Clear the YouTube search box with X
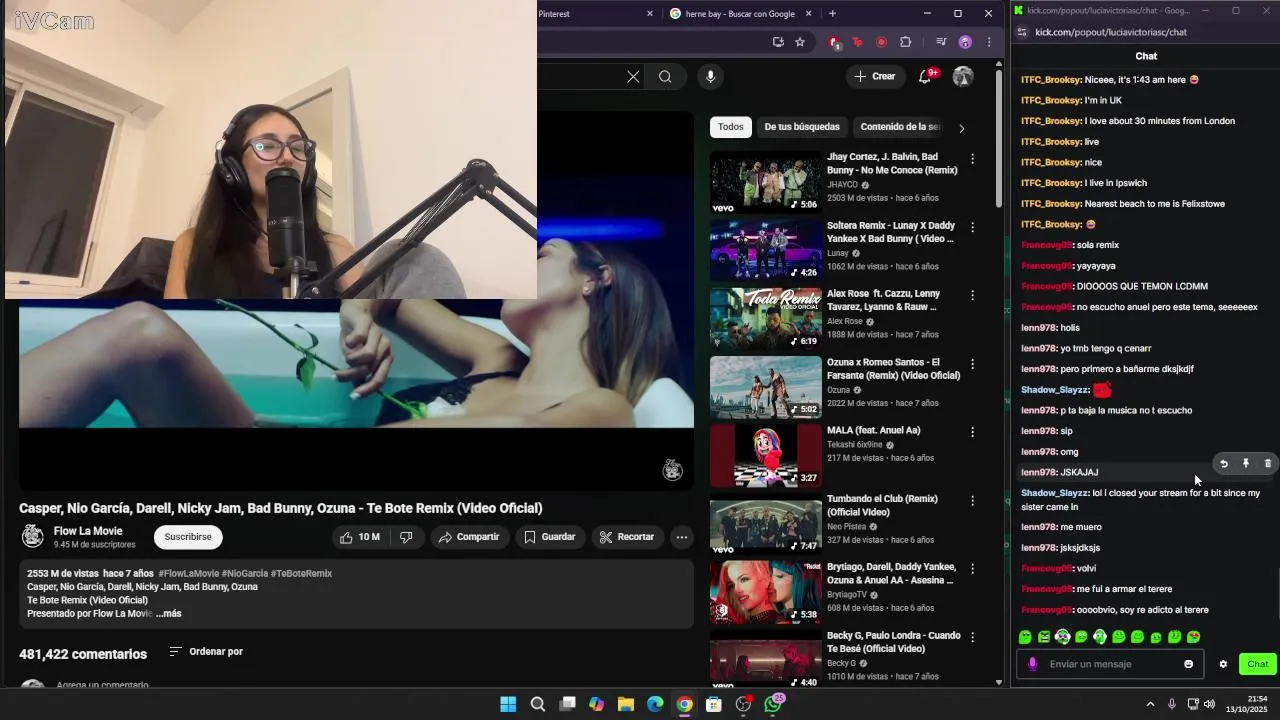This screenshot has height=720, width=1280. click(633, 77)
